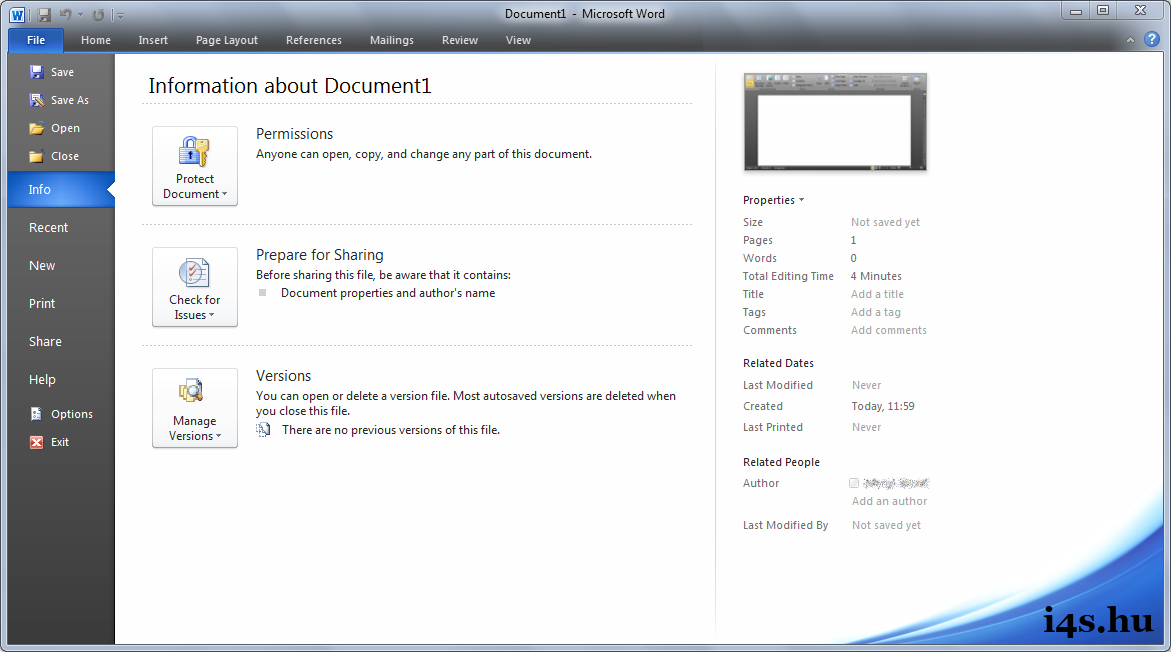Go to the References tab
The image size is (1171, 652).
coord(314,40)
